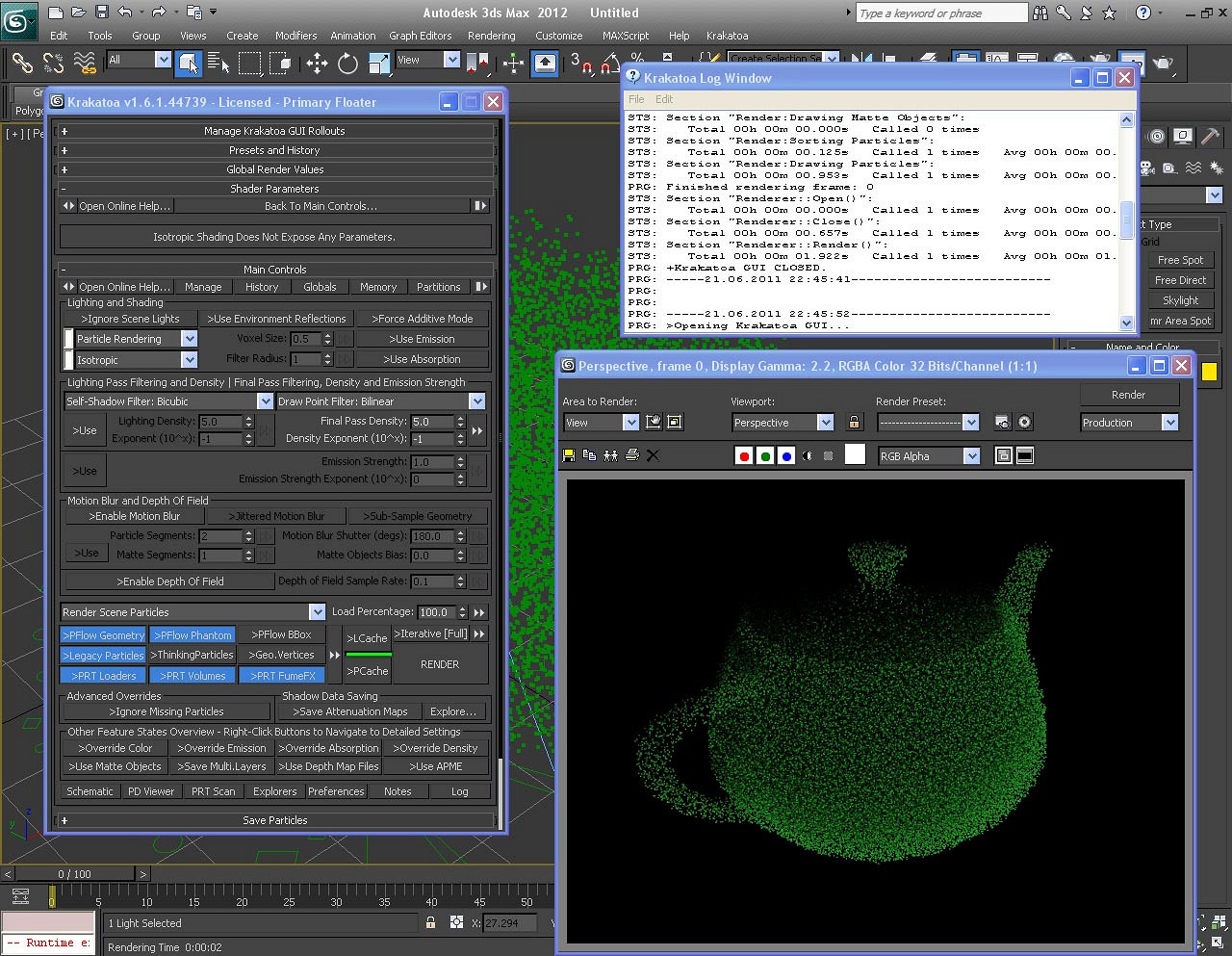
Task: Click the Environment and Effects dialog icon
Action: point(1024,422)
